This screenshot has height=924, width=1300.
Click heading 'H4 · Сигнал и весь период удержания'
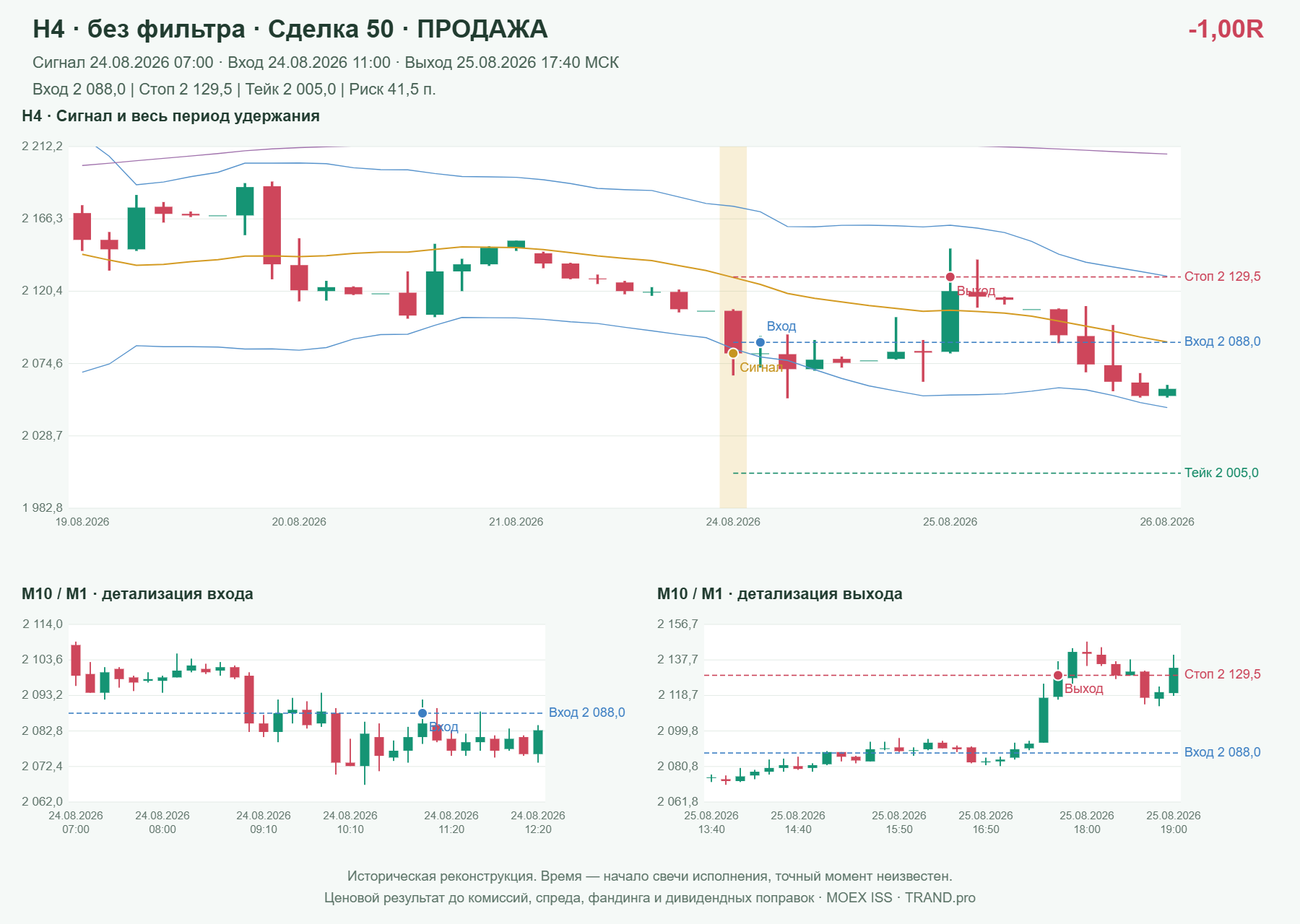[x=170, y=116]
